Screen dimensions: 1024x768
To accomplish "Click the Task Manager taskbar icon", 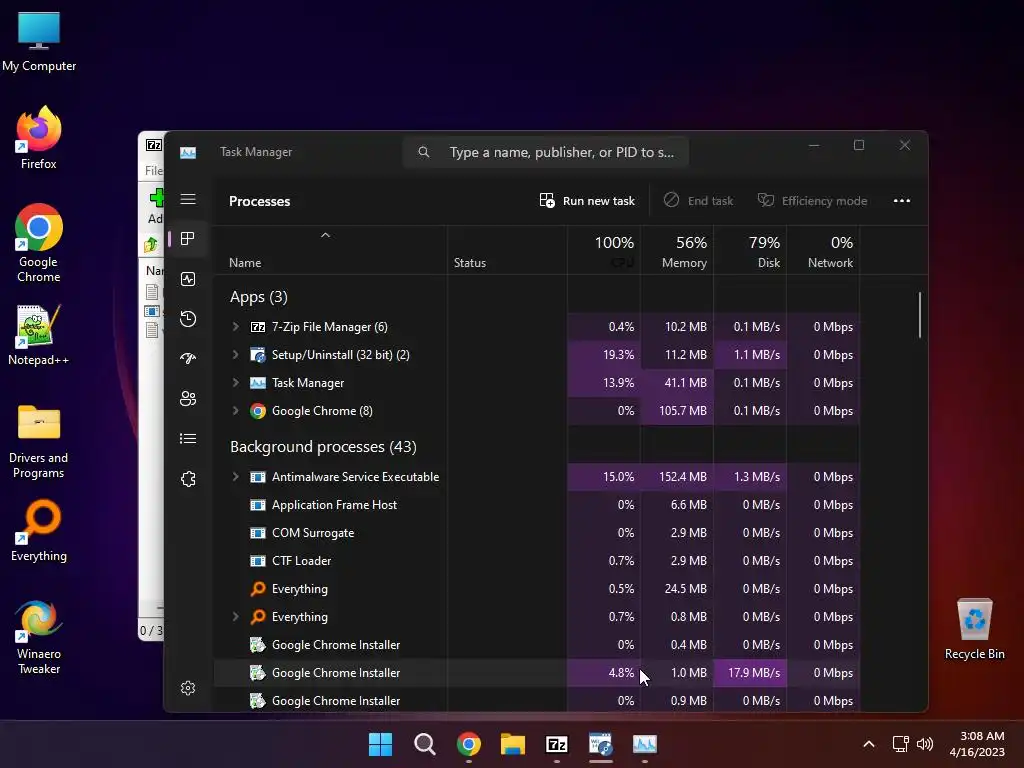I will (645, 744).
